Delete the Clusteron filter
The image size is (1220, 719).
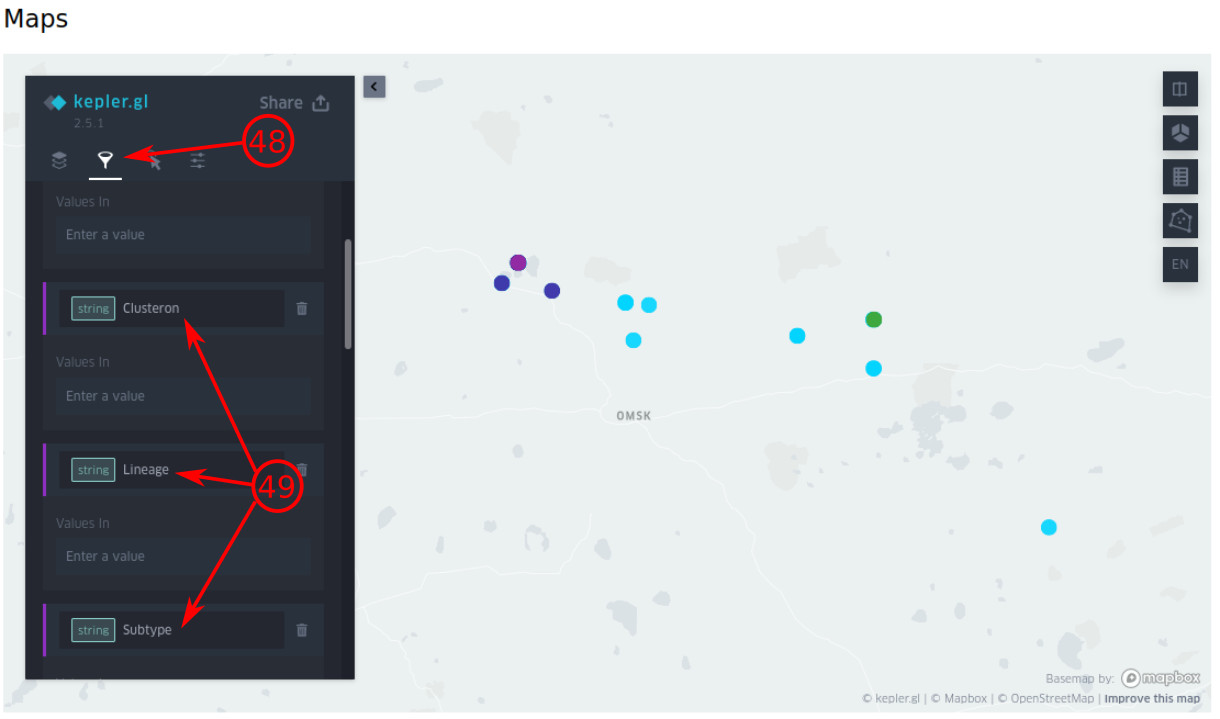click(302, 309)
